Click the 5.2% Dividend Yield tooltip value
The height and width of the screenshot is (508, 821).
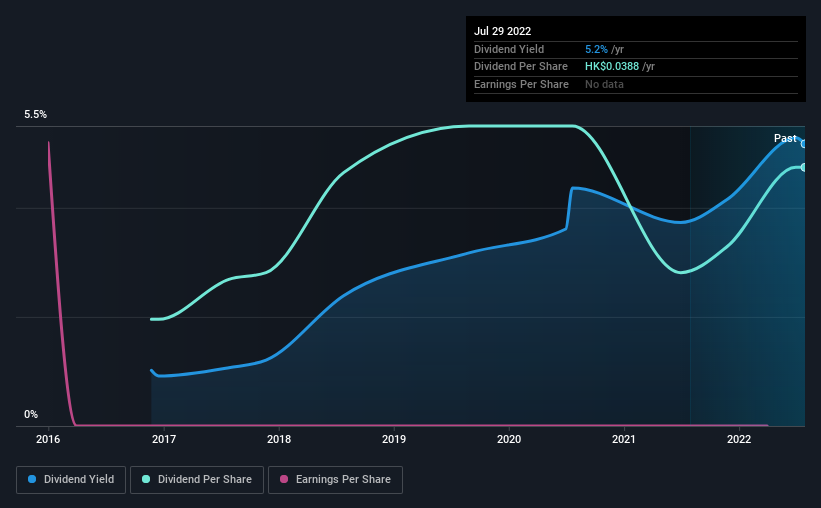(x=596, y=49)
